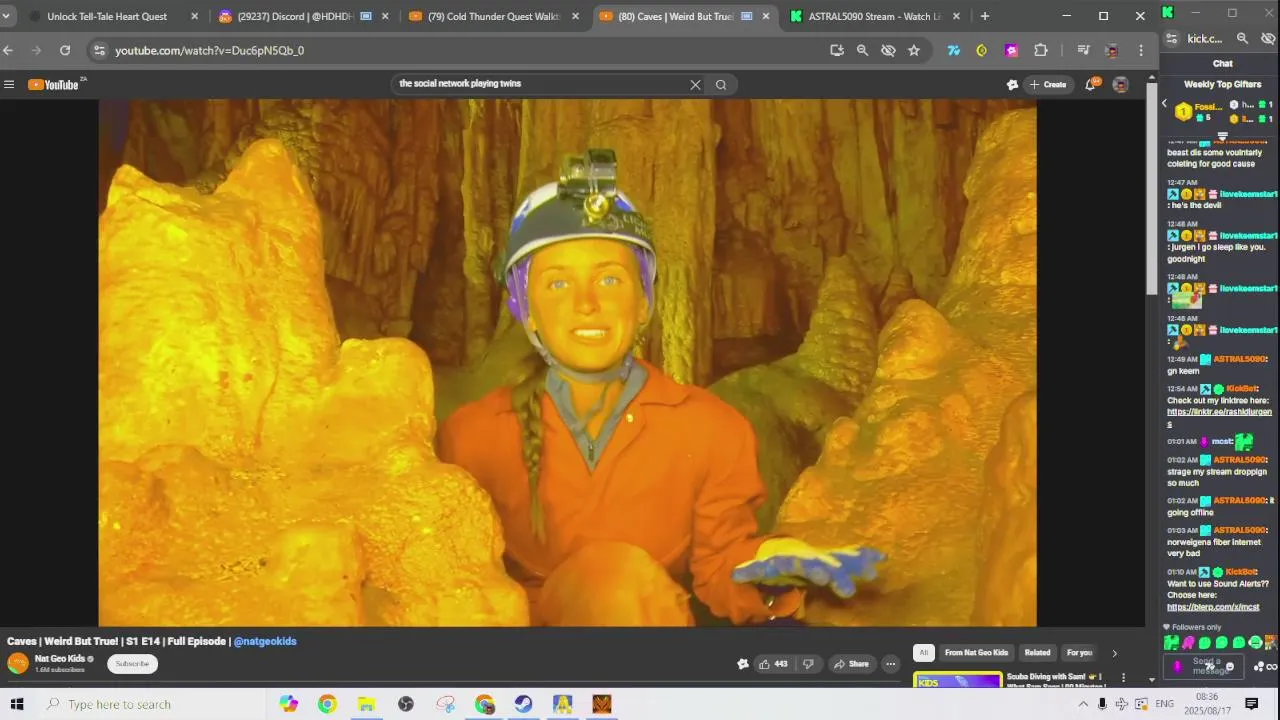Open zoom indicator in YouTube address bar
Viewport: 1280px width, 720px height.
click(862, 50)
